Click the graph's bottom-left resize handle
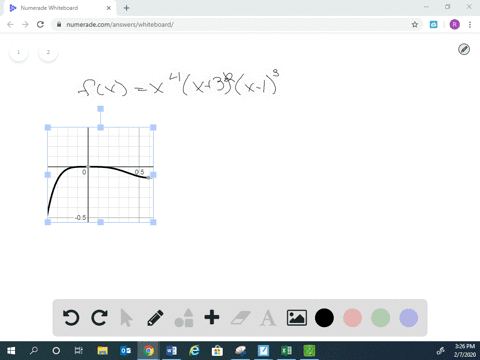The width and height of the screenshot is (480, 360). click(48, 222)
